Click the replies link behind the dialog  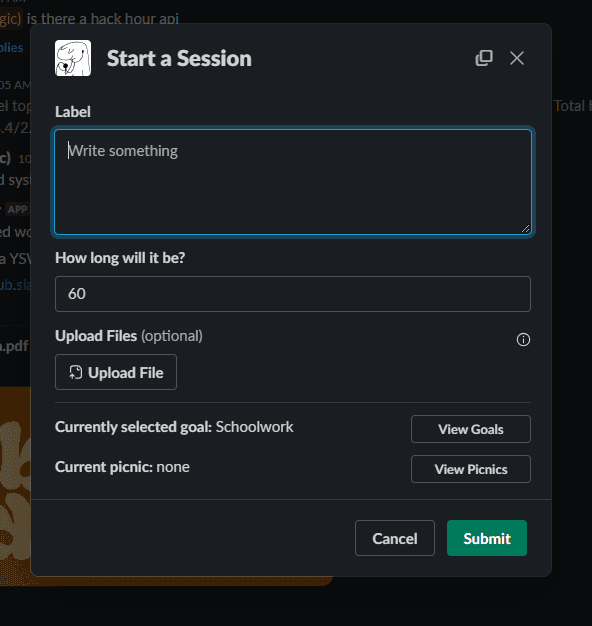click(x=12, y=48)
